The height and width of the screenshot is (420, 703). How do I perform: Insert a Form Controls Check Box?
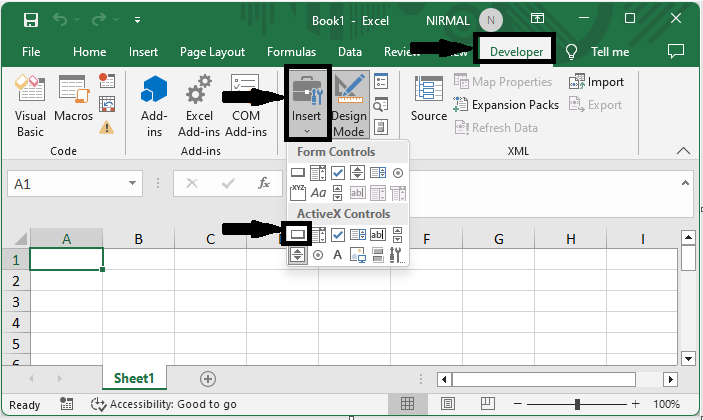pos(338,173)
